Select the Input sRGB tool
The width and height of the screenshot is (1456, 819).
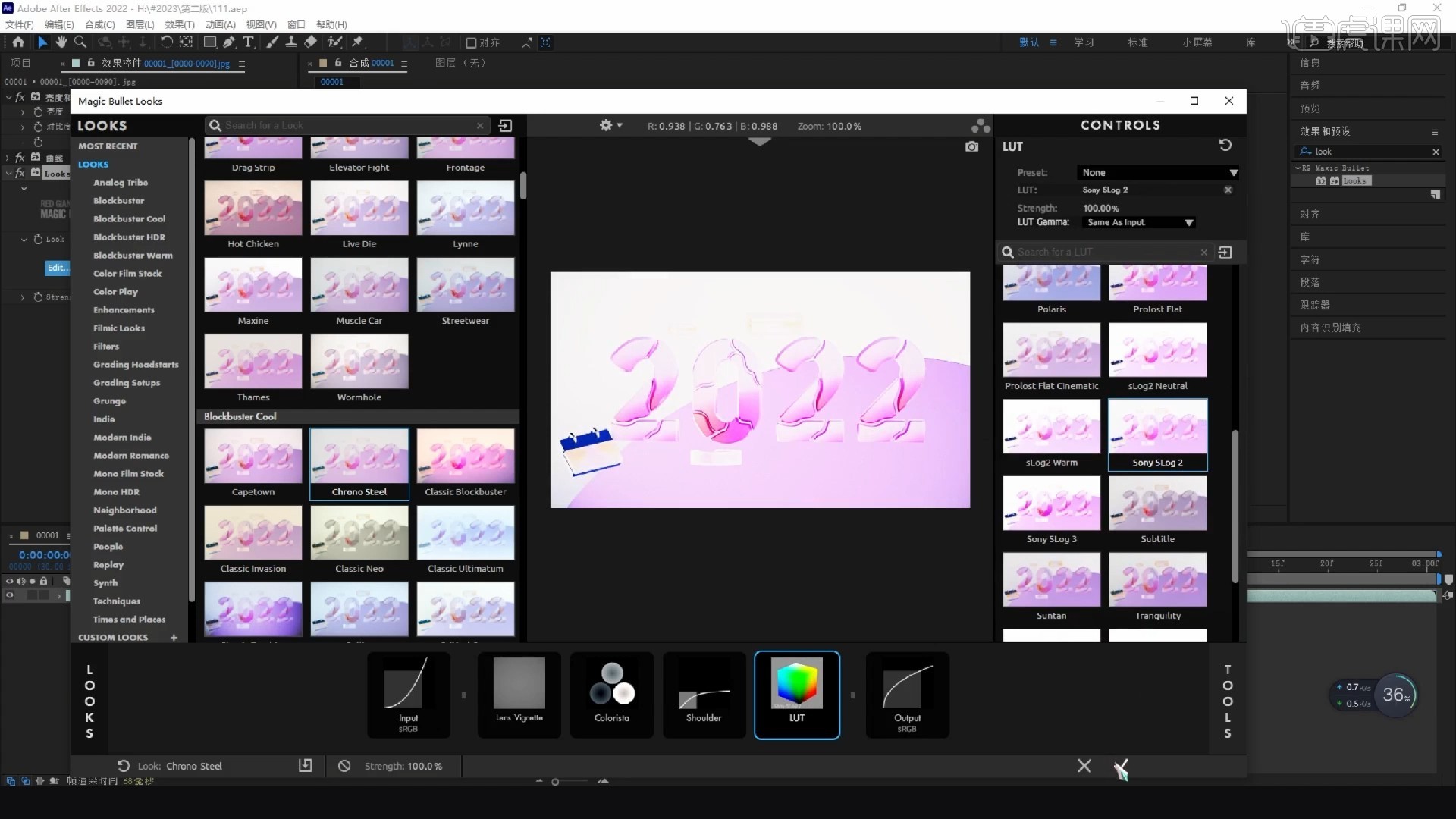(408, 695)
